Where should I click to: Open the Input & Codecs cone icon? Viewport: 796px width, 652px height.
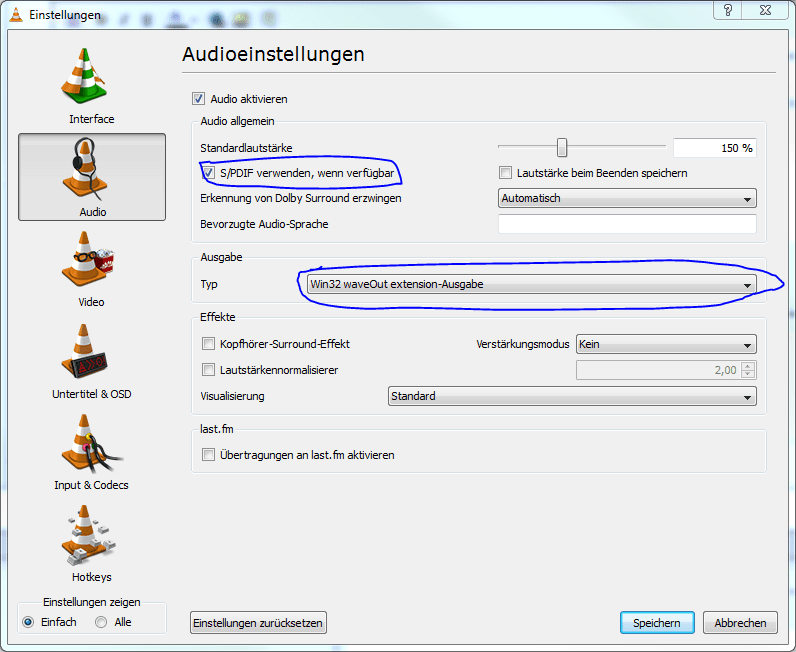pos(90,443)
